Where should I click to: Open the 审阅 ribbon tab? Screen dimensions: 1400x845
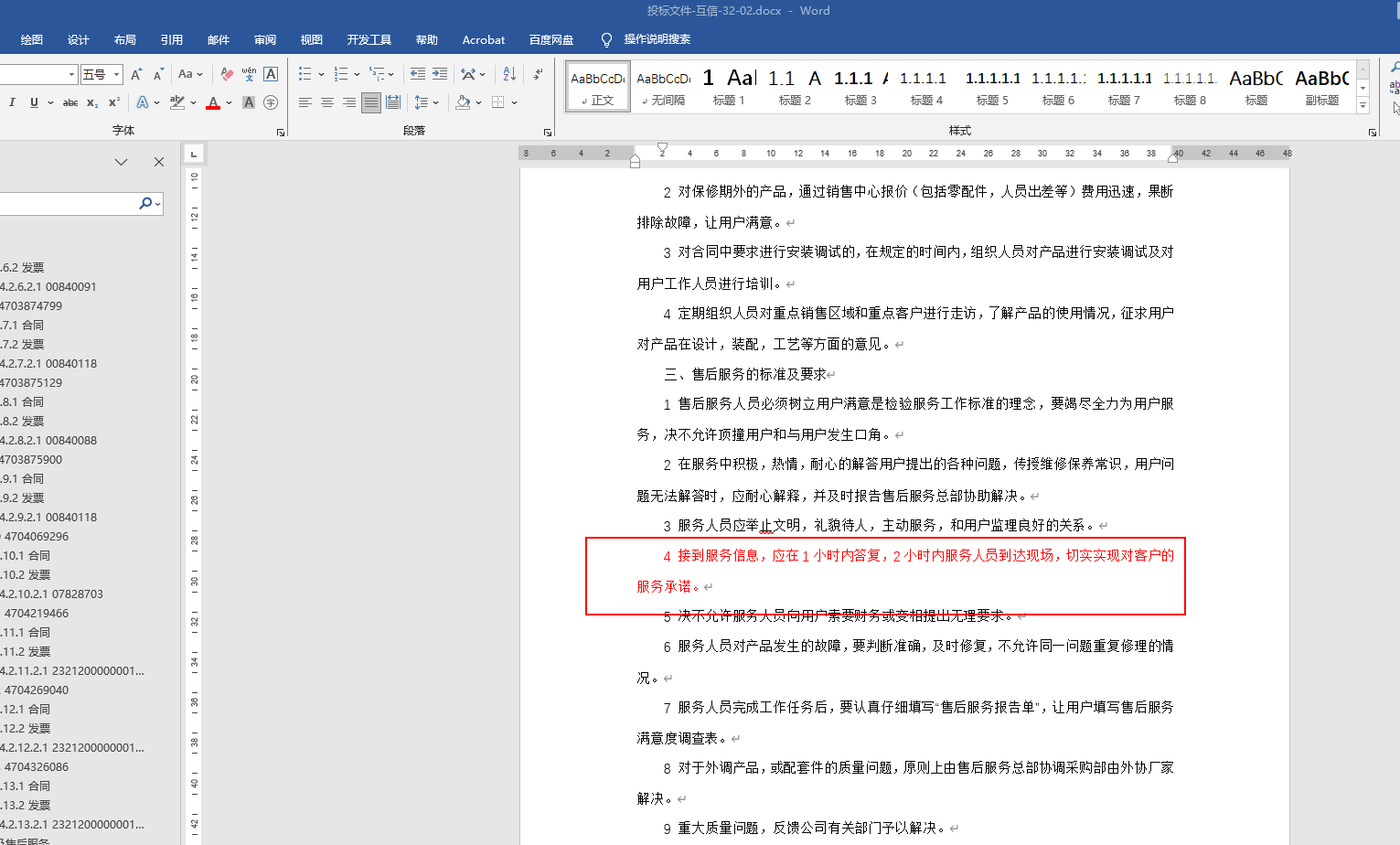[x=265, y=39]
